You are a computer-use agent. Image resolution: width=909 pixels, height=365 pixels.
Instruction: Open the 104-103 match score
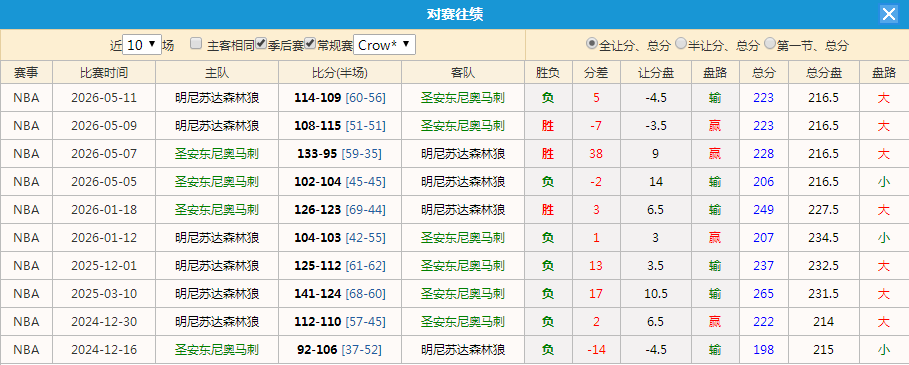[318, 238]
